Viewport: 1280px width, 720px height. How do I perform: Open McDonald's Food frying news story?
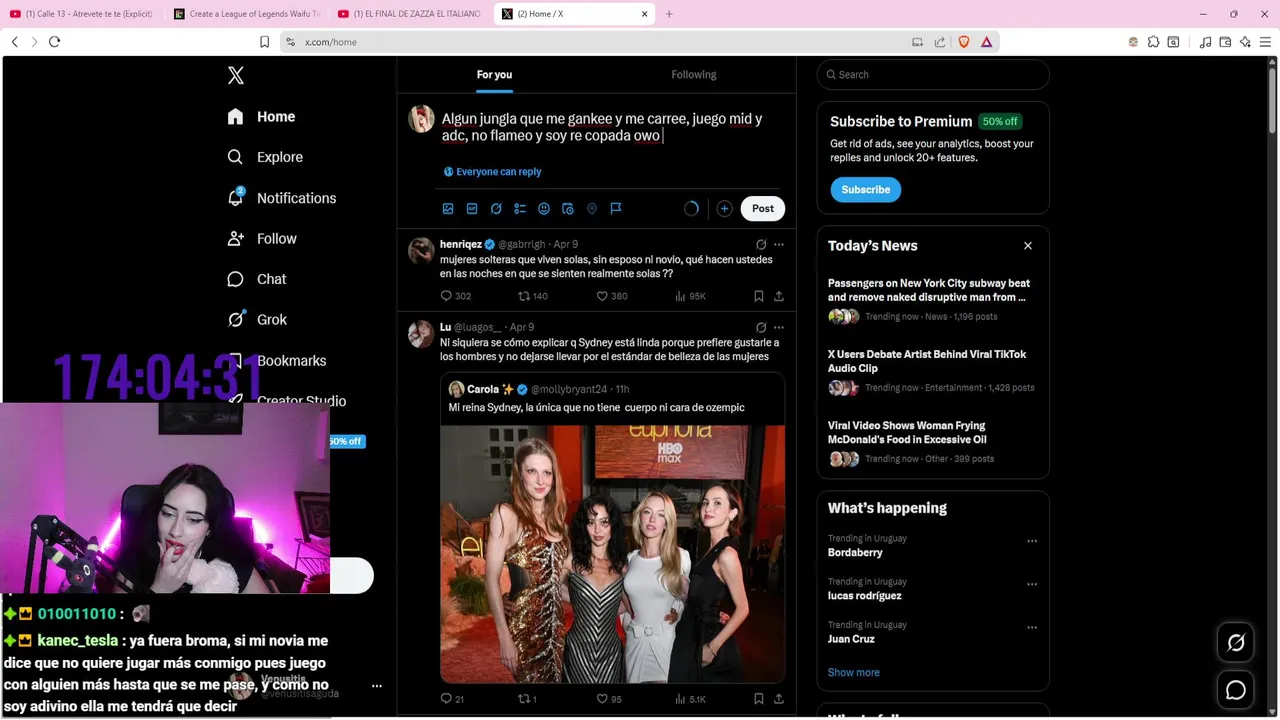pyautogui.click(x=932, y=442)
